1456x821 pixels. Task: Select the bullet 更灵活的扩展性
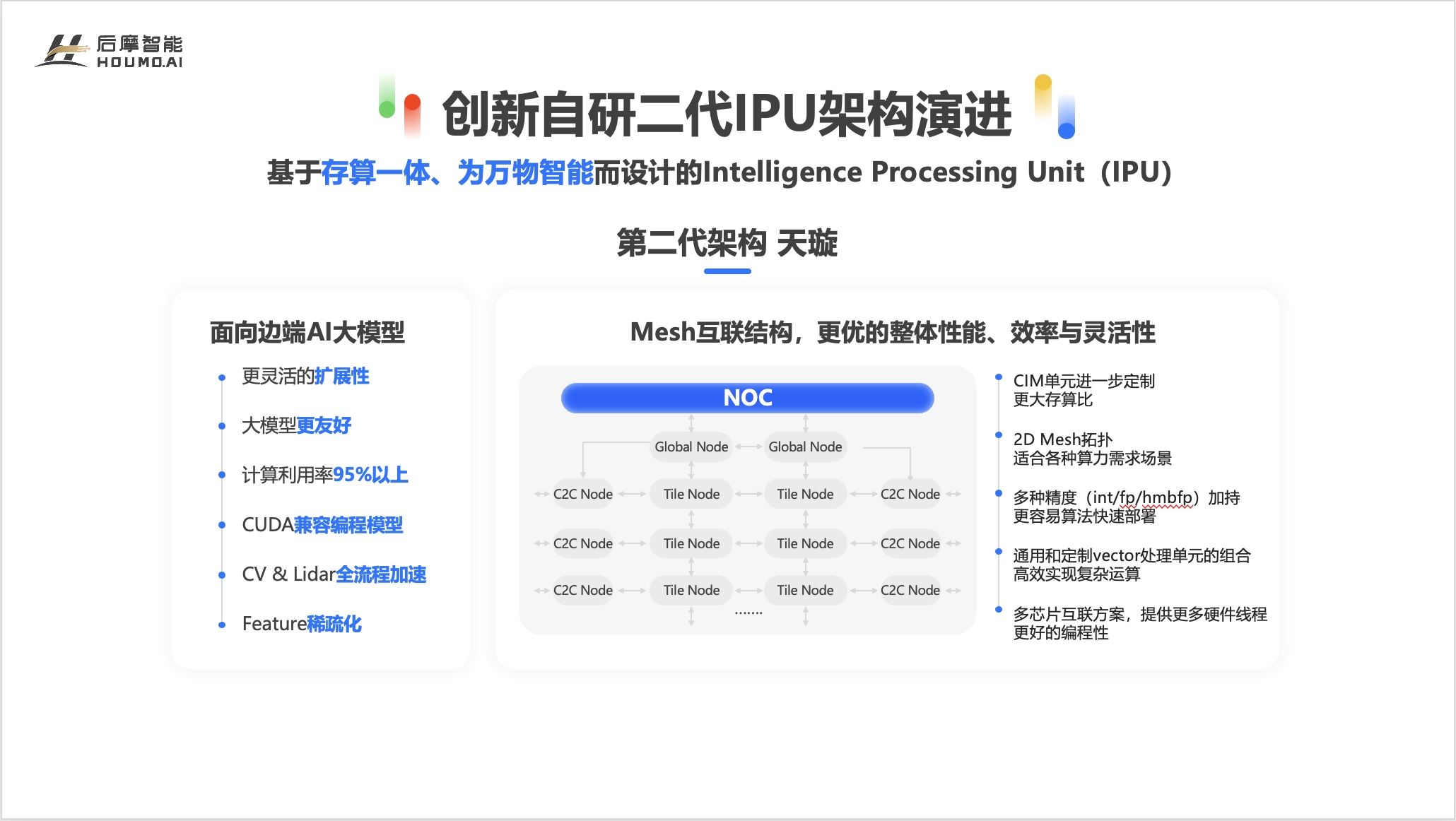pyautogui.click(x=305, y=377)
